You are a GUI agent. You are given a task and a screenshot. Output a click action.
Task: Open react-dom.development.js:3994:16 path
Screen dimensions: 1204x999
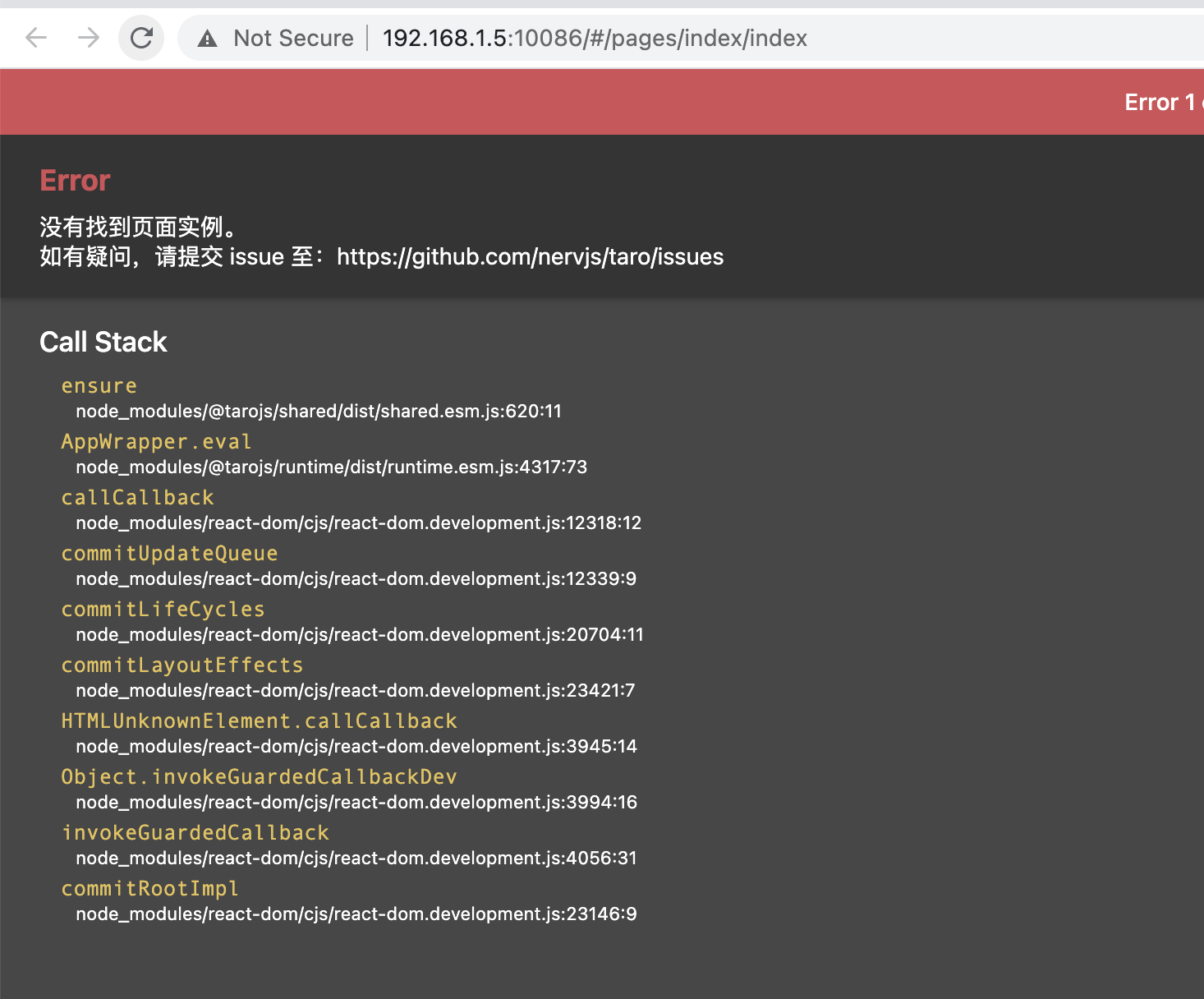[356, 802]
